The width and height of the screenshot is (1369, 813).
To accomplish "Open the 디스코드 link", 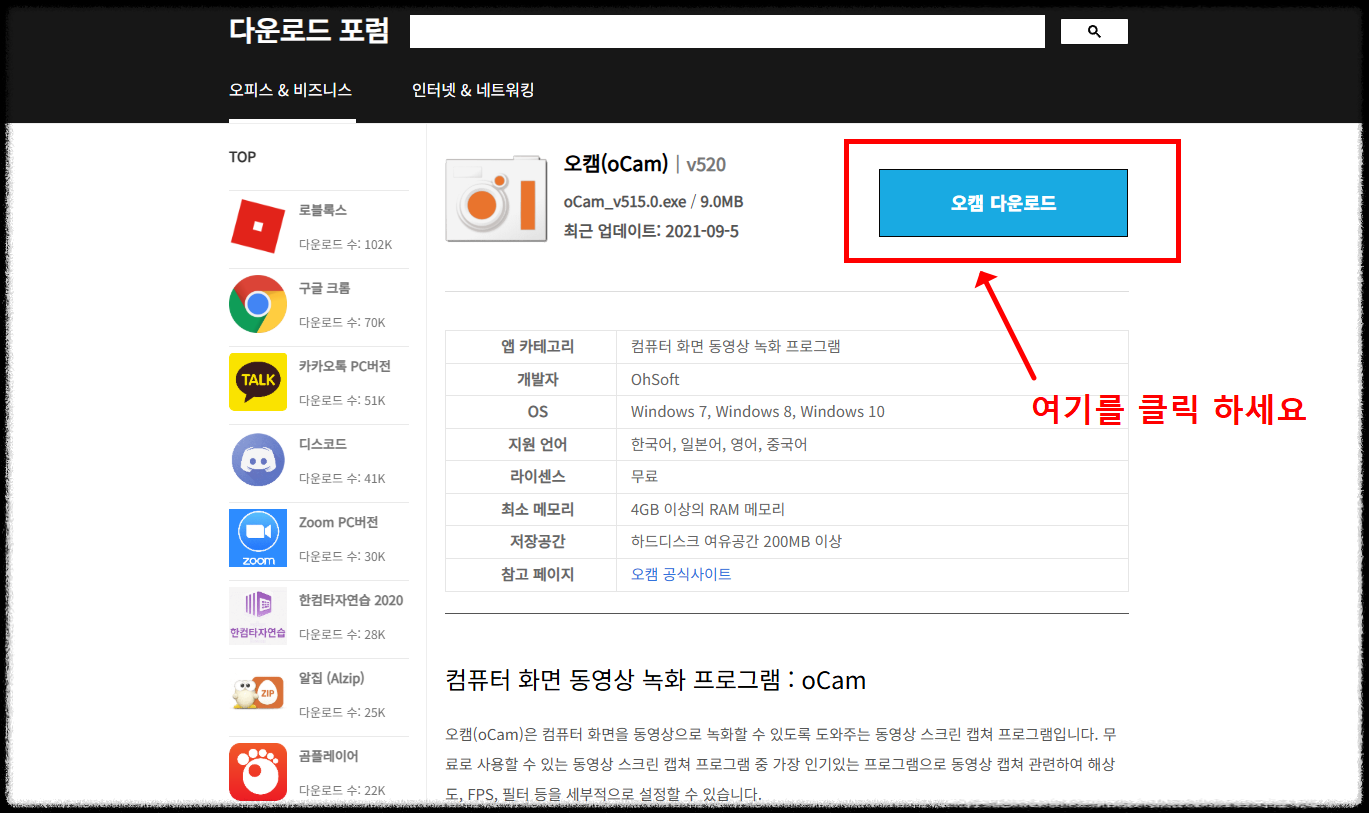I will 323,444.
